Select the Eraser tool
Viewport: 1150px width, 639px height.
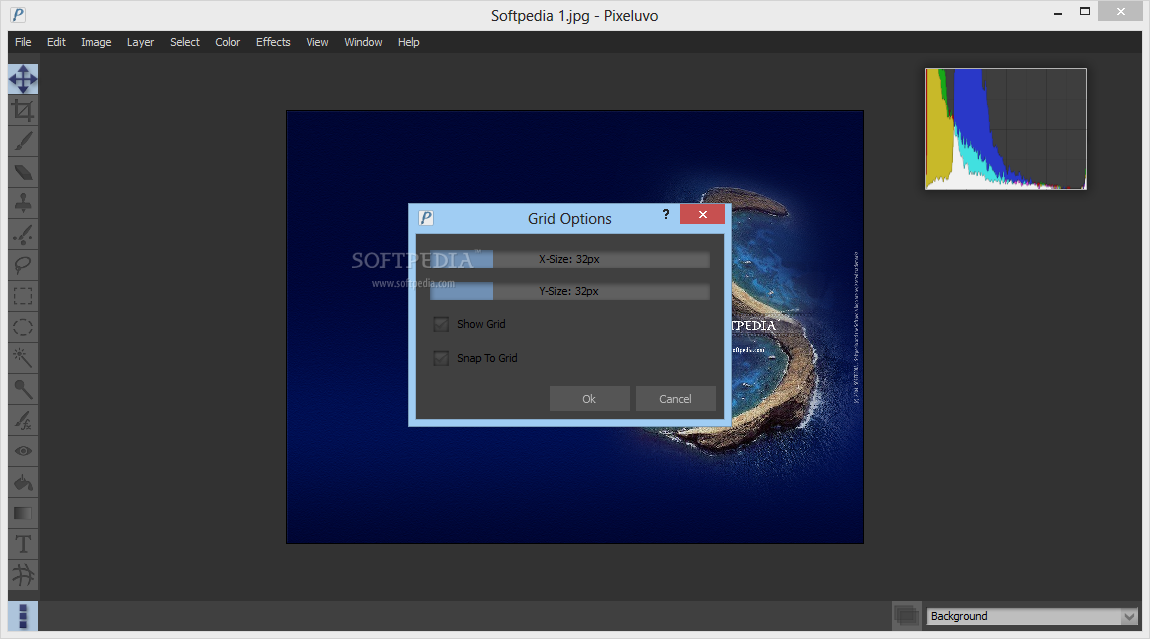tap(23, 172)
